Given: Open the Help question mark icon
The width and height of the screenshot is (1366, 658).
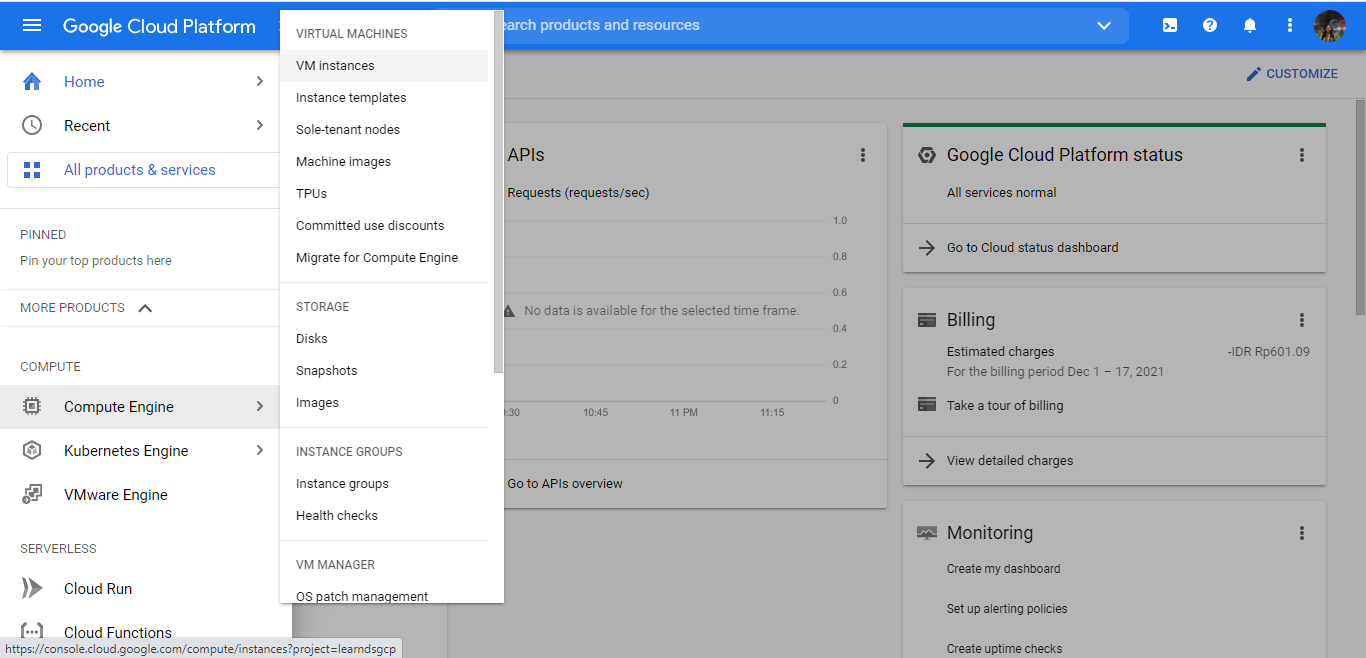Looking at the screenshot, I should click(1210, 25).
